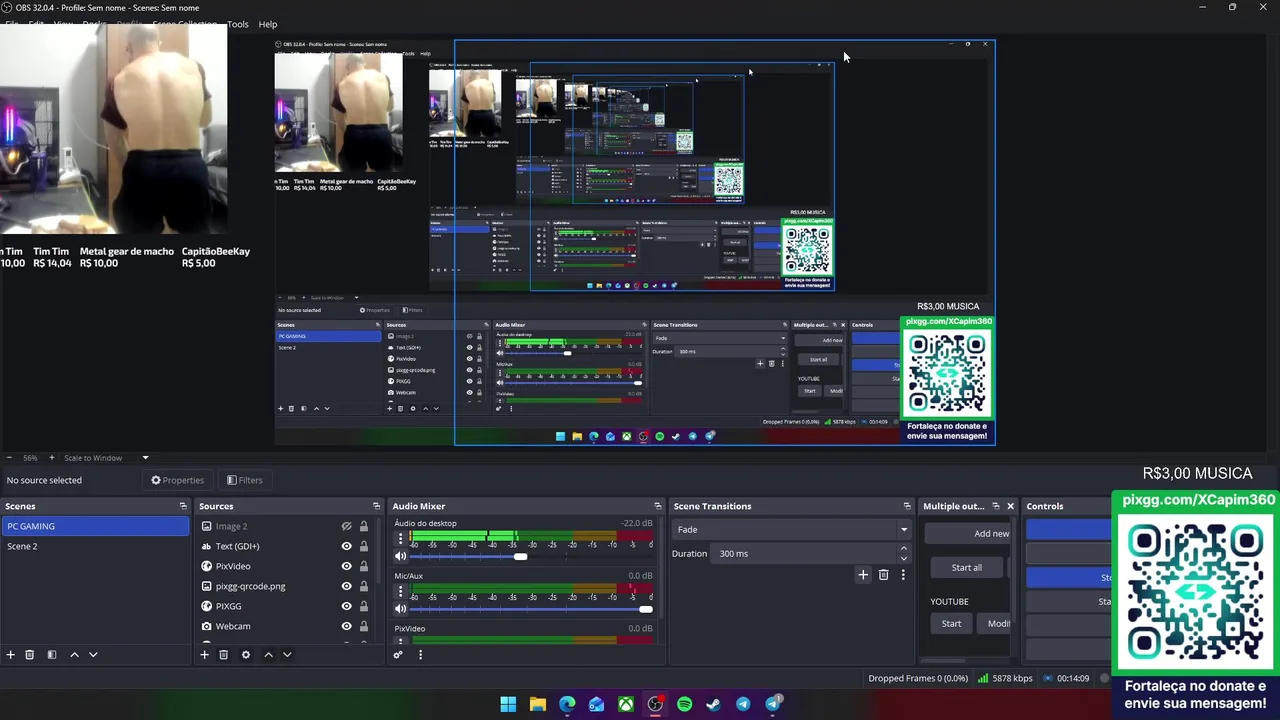Close the Multiple output dock
Screen dimensions: 1280x720
pos(1010,506)
